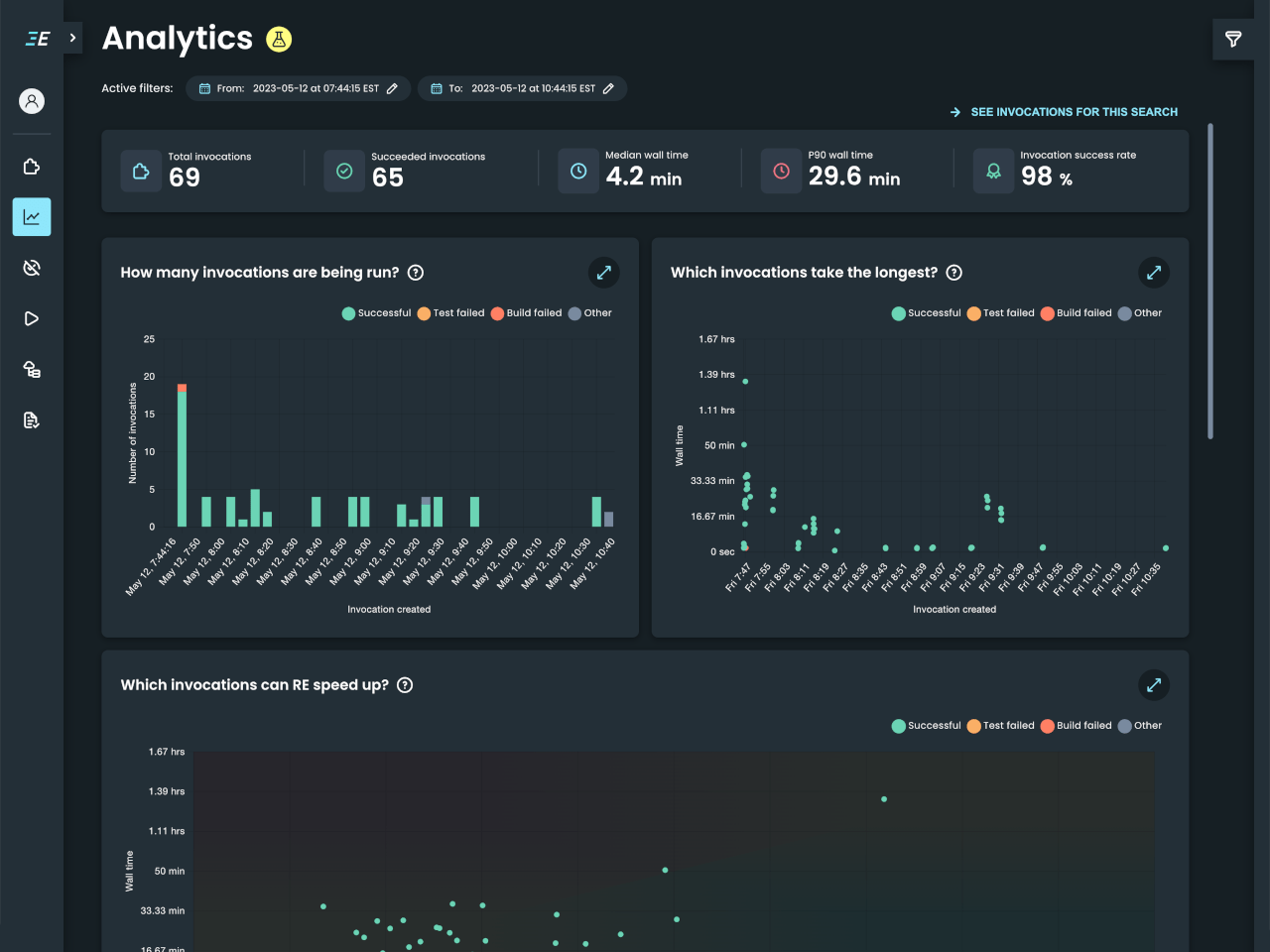Screen dimensions: 1270x952
Task: Click the beaker badge next to Analytics title
Action: [x=278, y=40]
